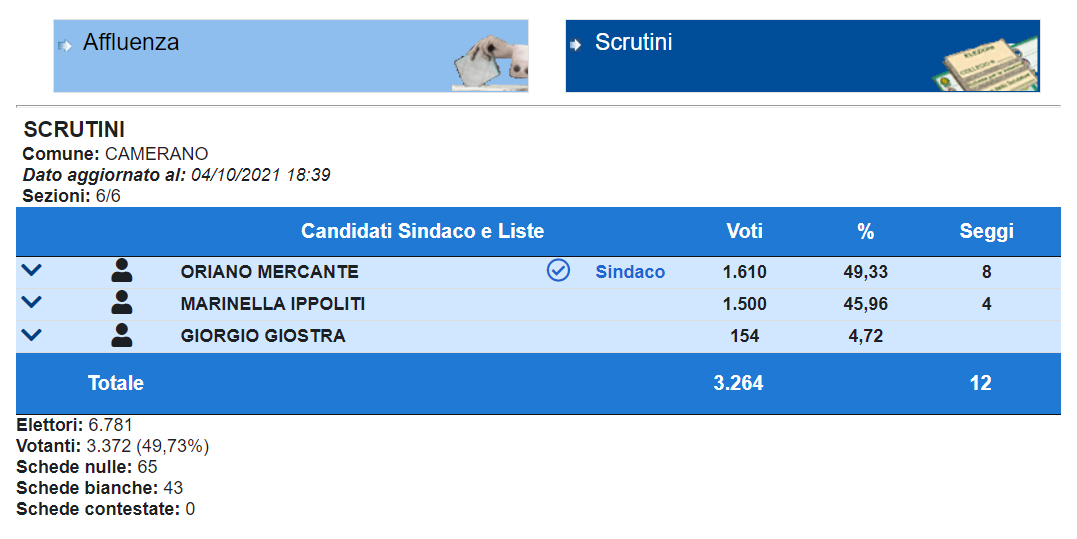Viewport: 1077px width, 539px height.
Task: Select candidate name MARINELLA IPPOLITI
Action: 272,304
